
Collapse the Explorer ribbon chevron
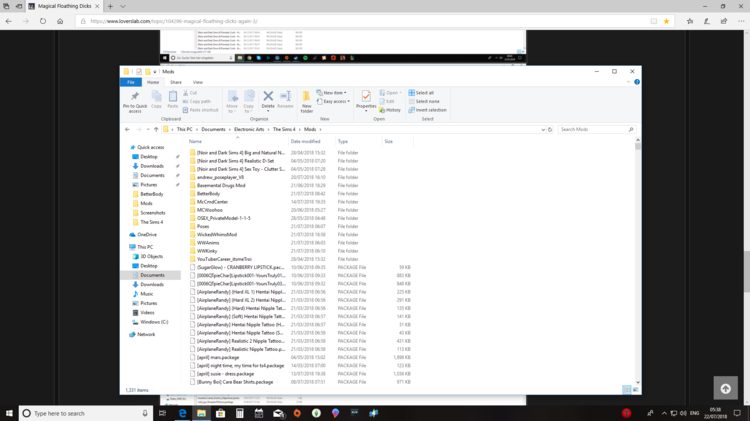point(629,82)
